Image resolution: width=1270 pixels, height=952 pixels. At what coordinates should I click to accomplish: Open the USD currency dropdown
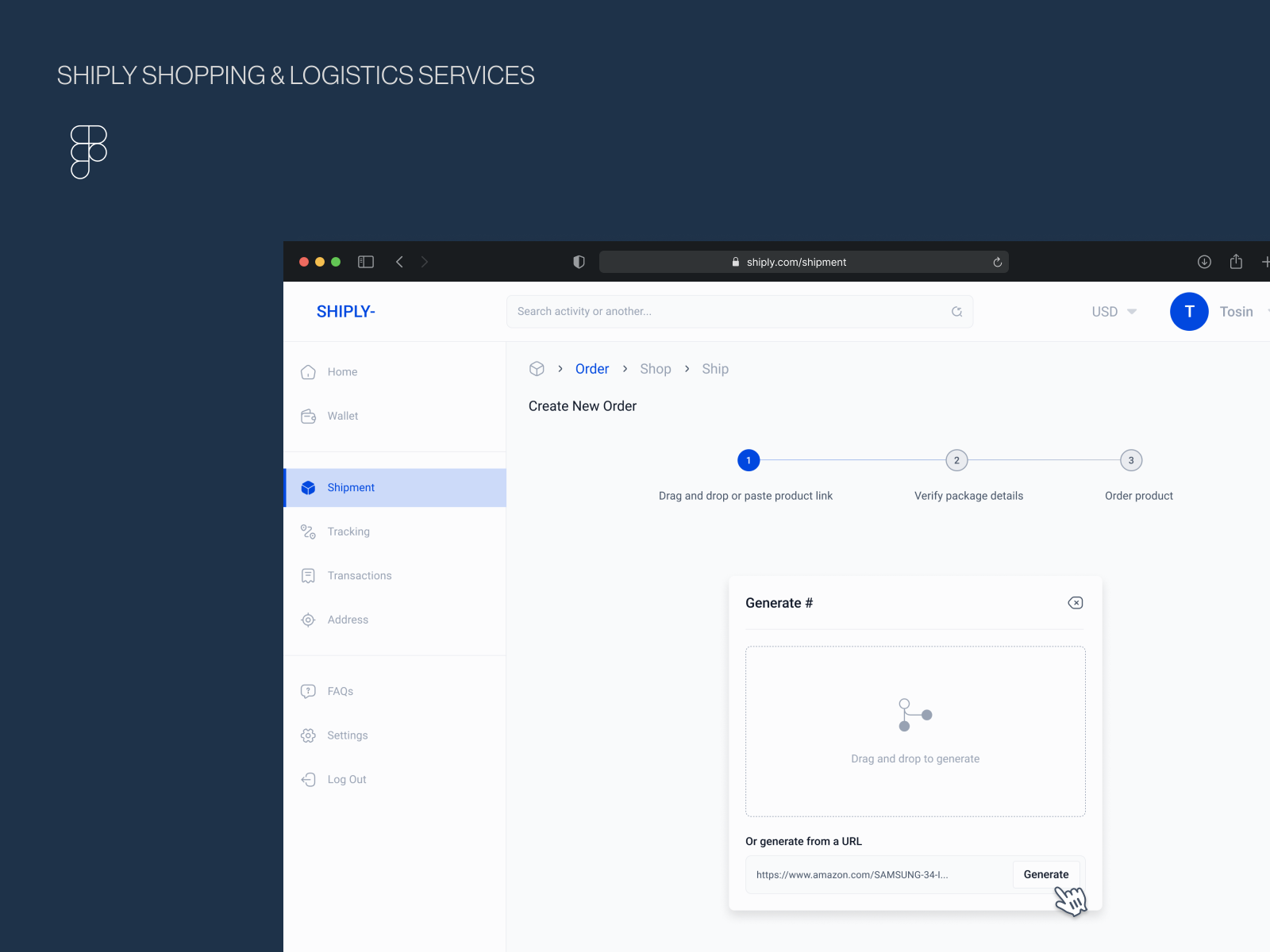(1114, 311)
